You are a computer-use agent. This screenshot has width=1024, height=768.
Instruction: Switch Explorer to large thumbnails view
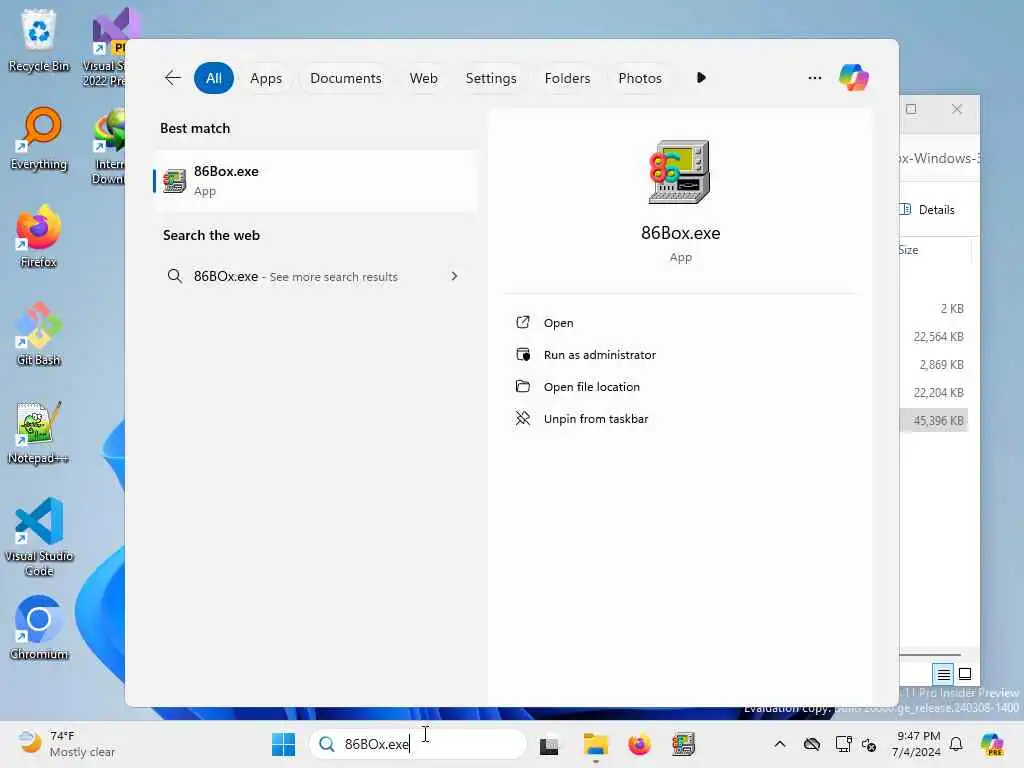tap(965, 674)
